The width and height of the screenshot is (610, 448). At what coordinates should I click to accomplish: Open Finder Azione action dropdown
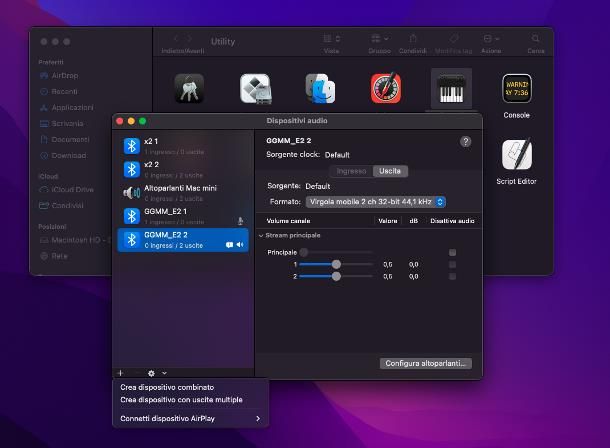[491, 38]
